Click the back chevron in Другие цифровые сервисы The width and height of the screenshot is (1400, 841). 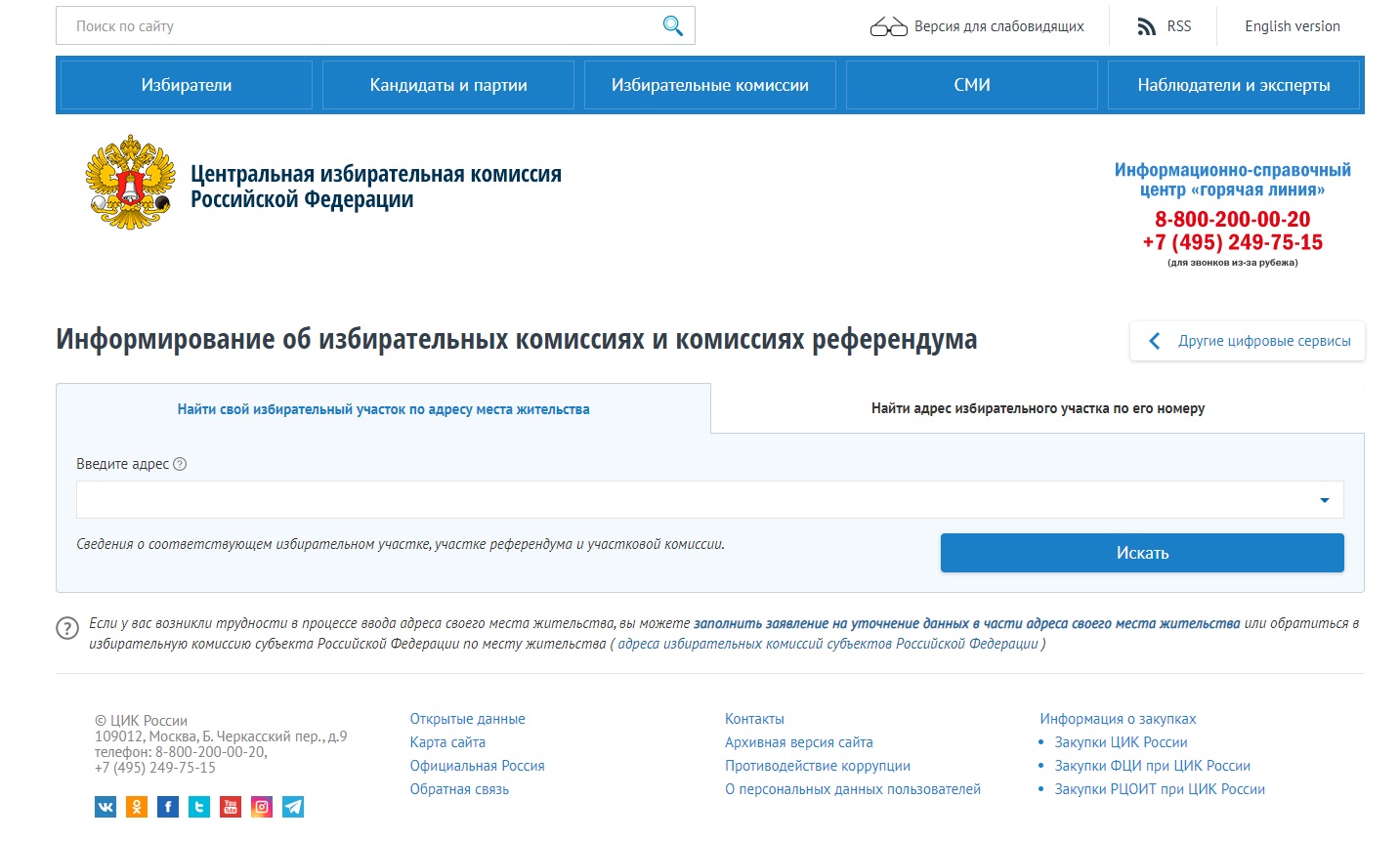pyautogui.click(x=1155, y=341)
